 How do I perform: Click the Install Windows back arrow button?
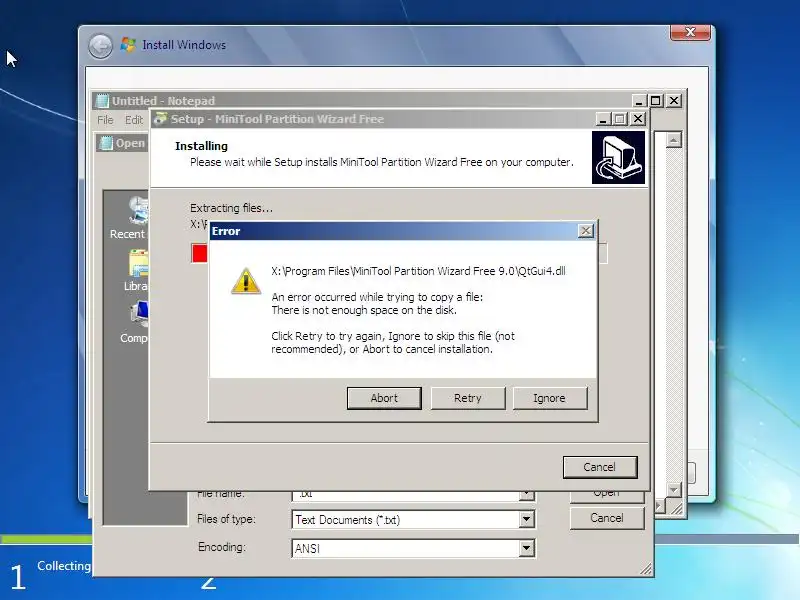(101, 46)
